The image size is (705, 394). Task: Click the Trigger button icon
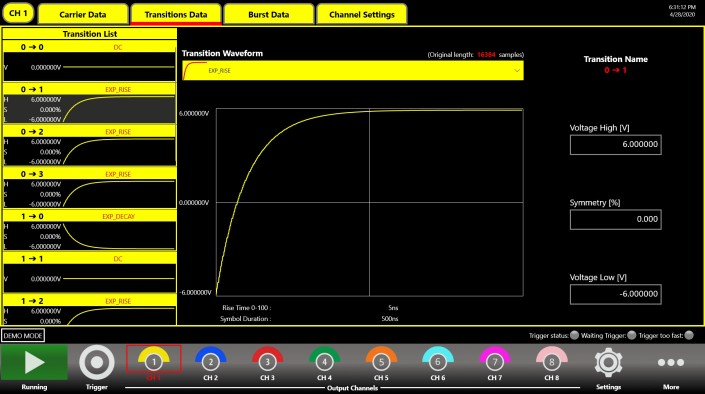pos(97,362)
